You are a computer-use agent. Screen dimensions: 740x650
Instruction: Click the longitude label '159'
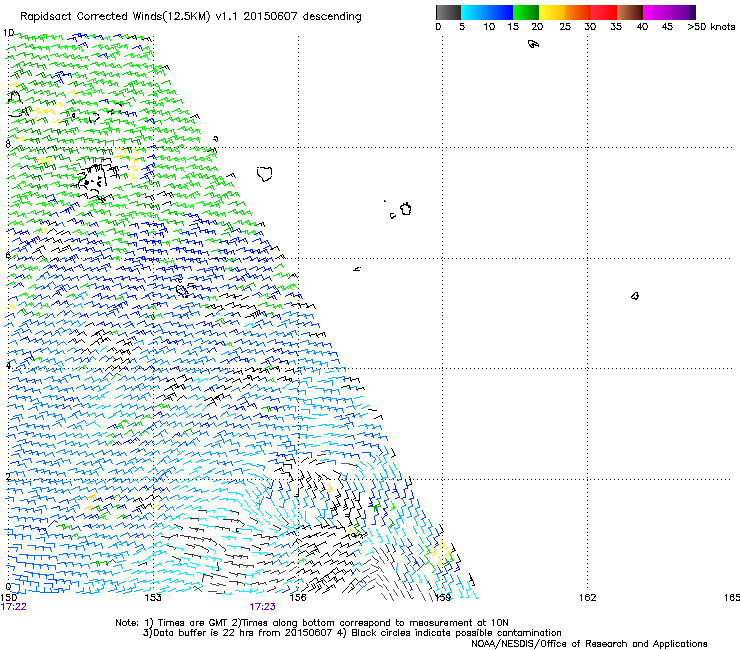pyautogui.click(x=443, y=598)
